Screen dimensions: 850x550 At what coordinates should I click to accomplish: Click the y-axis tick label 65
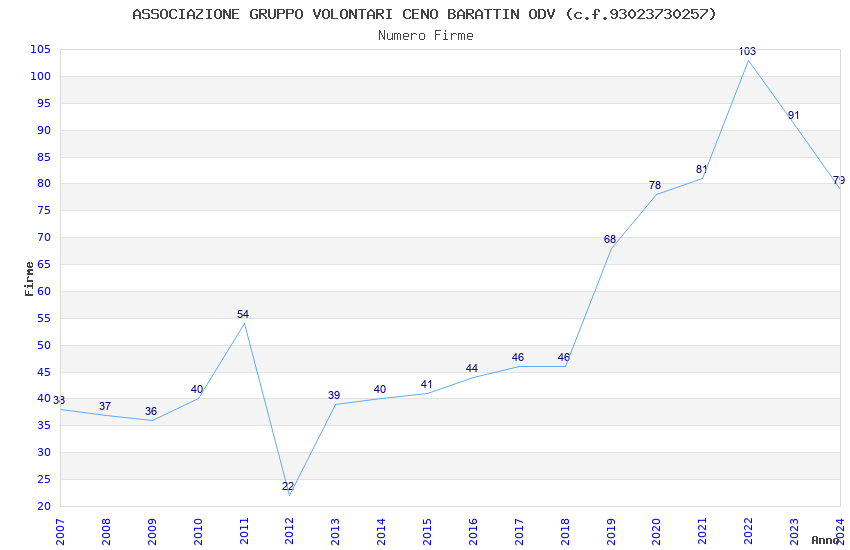click(x=44, y=264)
